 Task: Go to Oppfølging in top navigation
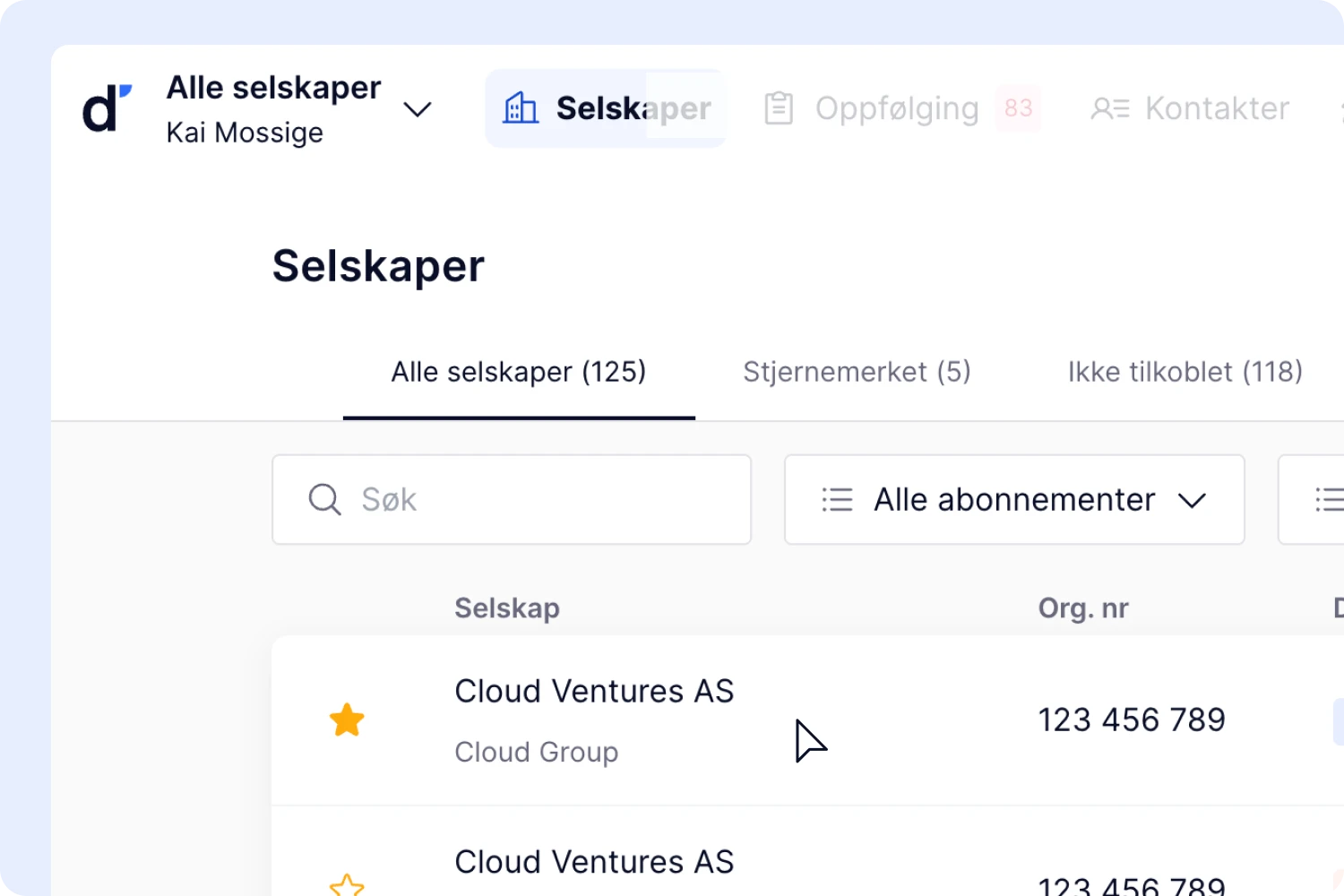pyautogui.click(x=896, y=108)
